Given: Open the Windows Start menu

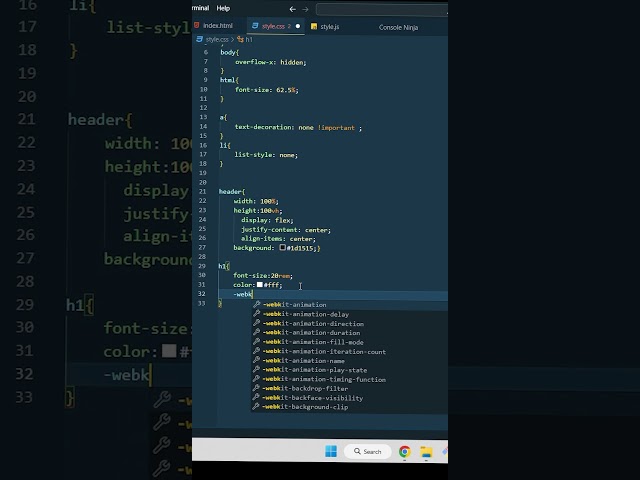Looking at the screenshot, I should pos(331,451).
